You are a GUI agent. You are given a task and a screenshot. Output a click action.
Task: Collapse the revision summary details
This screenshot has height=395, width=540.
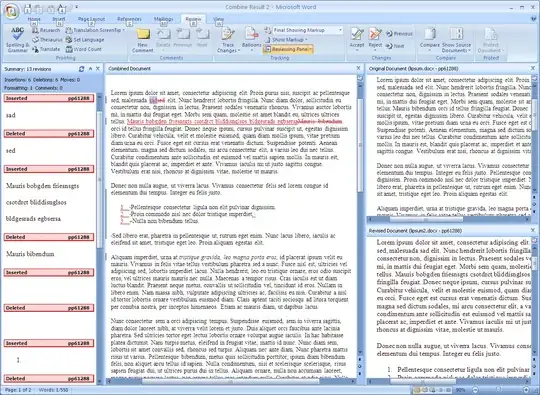pyautogui.click(x=90, y=69)
